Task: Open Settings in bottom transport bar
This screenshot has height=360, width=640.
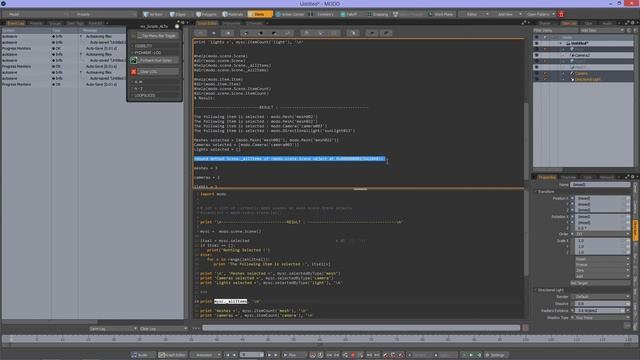Action: [x=496, y=355]
